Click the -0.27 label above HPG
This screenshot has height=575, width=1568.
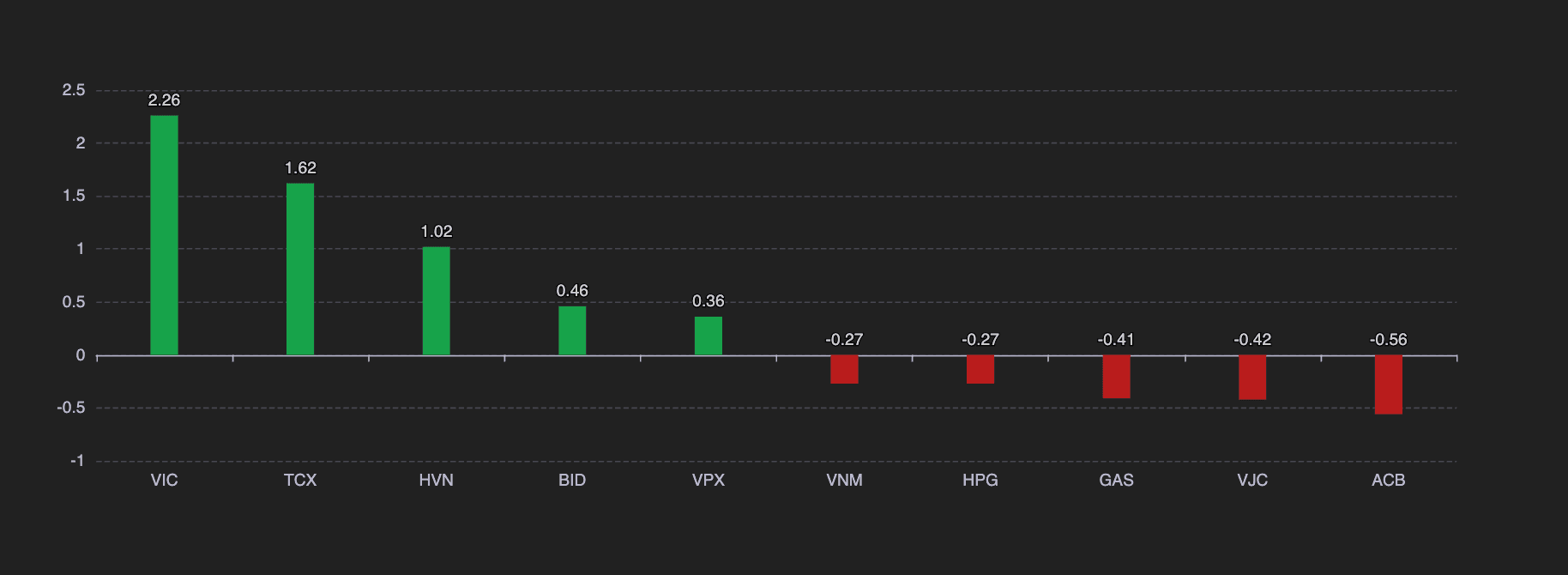pyautogui.click(x=980, y=340)
